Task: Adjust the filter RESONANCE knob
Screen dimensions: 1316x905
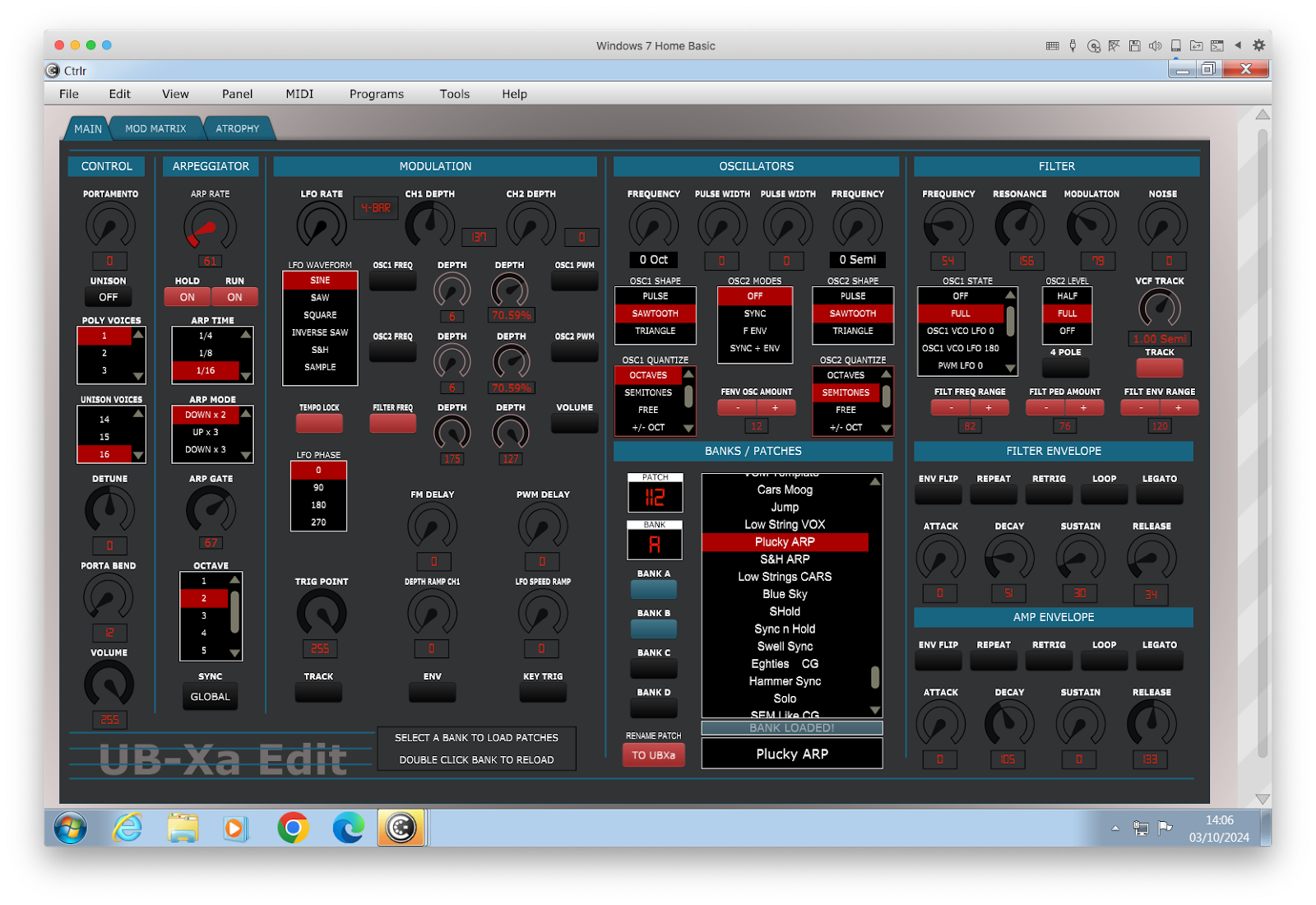Action: (x=1019, y=225)
